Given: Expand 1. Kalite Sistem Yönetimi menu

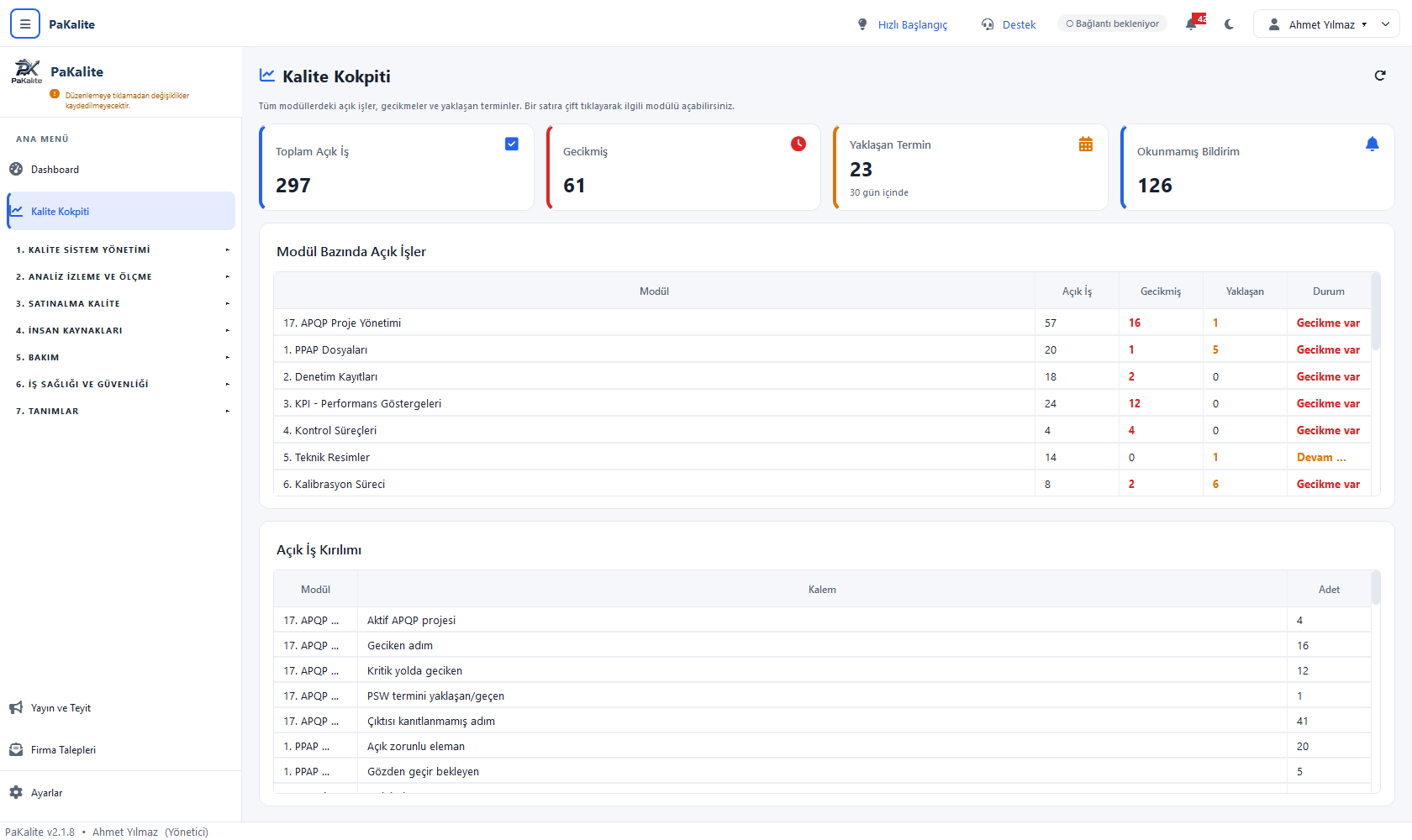Looking at the screenshot, I should [121, 249].
